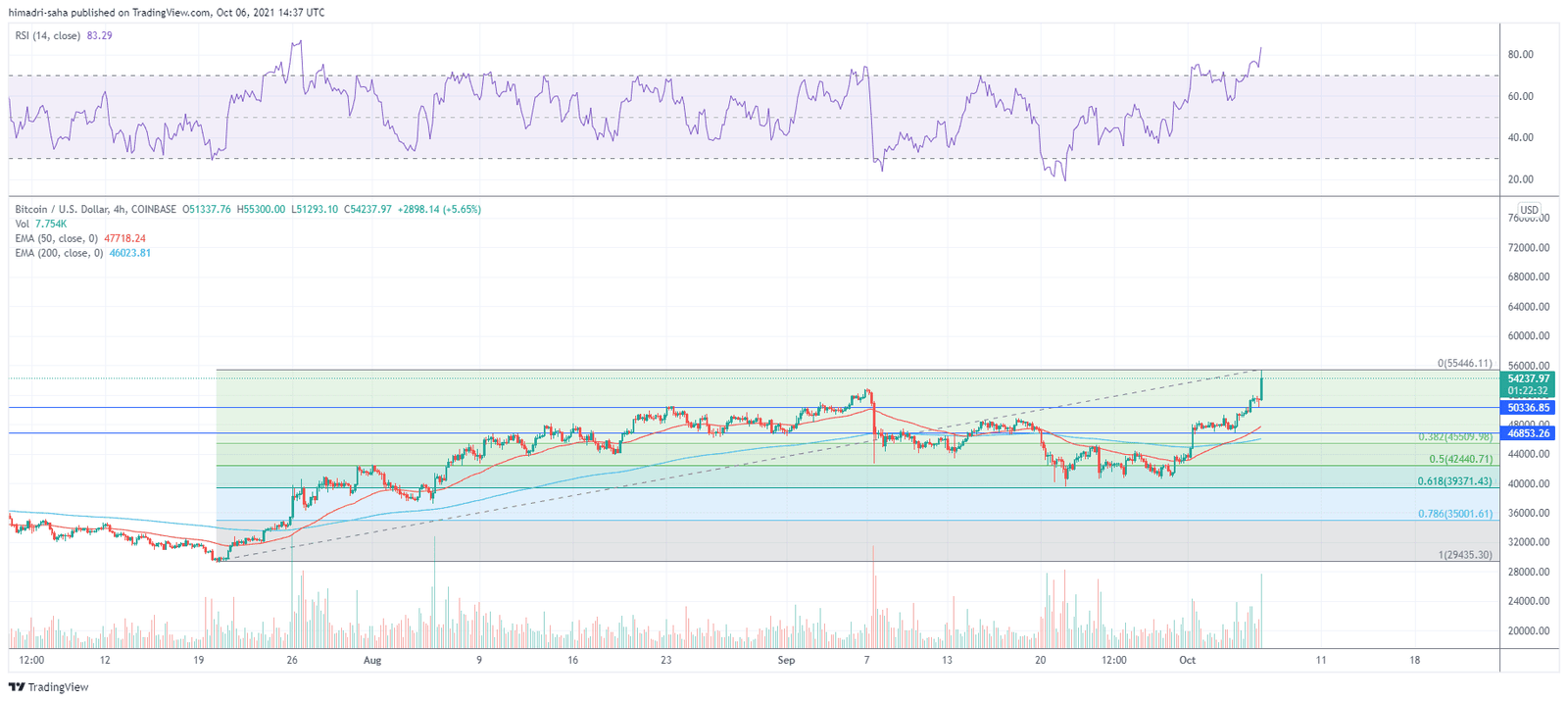
Task: Click the high price H55300.00
Action: pyautogui.click(x=262, y=209)
